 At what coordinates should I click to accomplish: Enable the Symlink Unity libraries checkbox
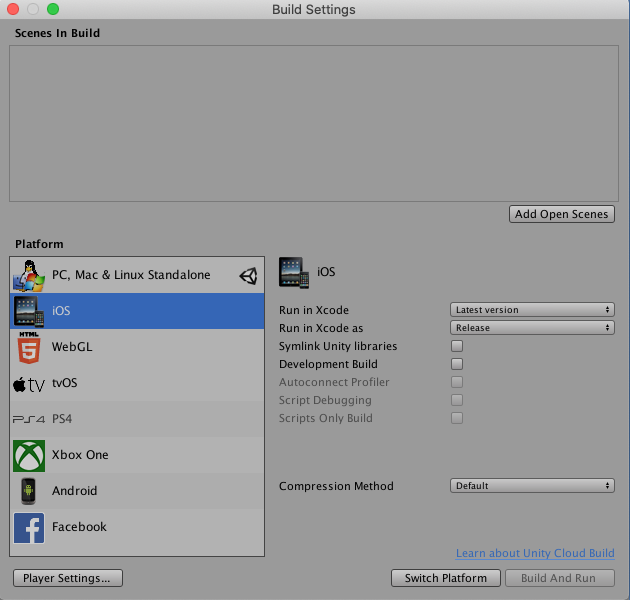[x=457, y=346]
